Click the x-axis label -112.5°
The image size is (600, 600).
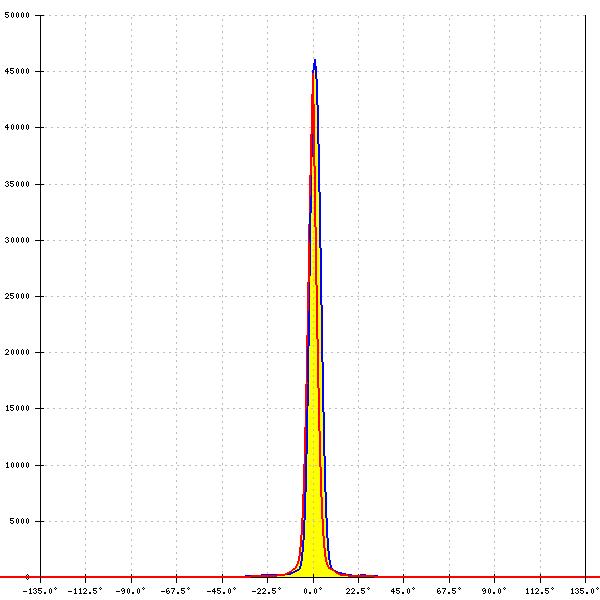click(x=85, y=591)
